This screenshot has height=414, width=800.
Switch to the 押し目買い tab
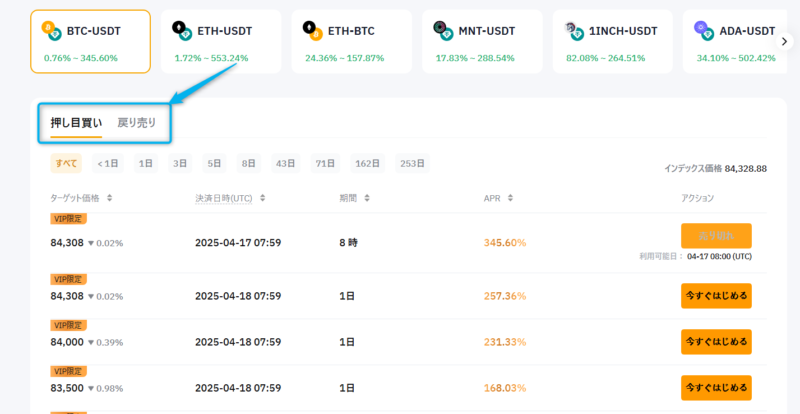tap(76, 123)
